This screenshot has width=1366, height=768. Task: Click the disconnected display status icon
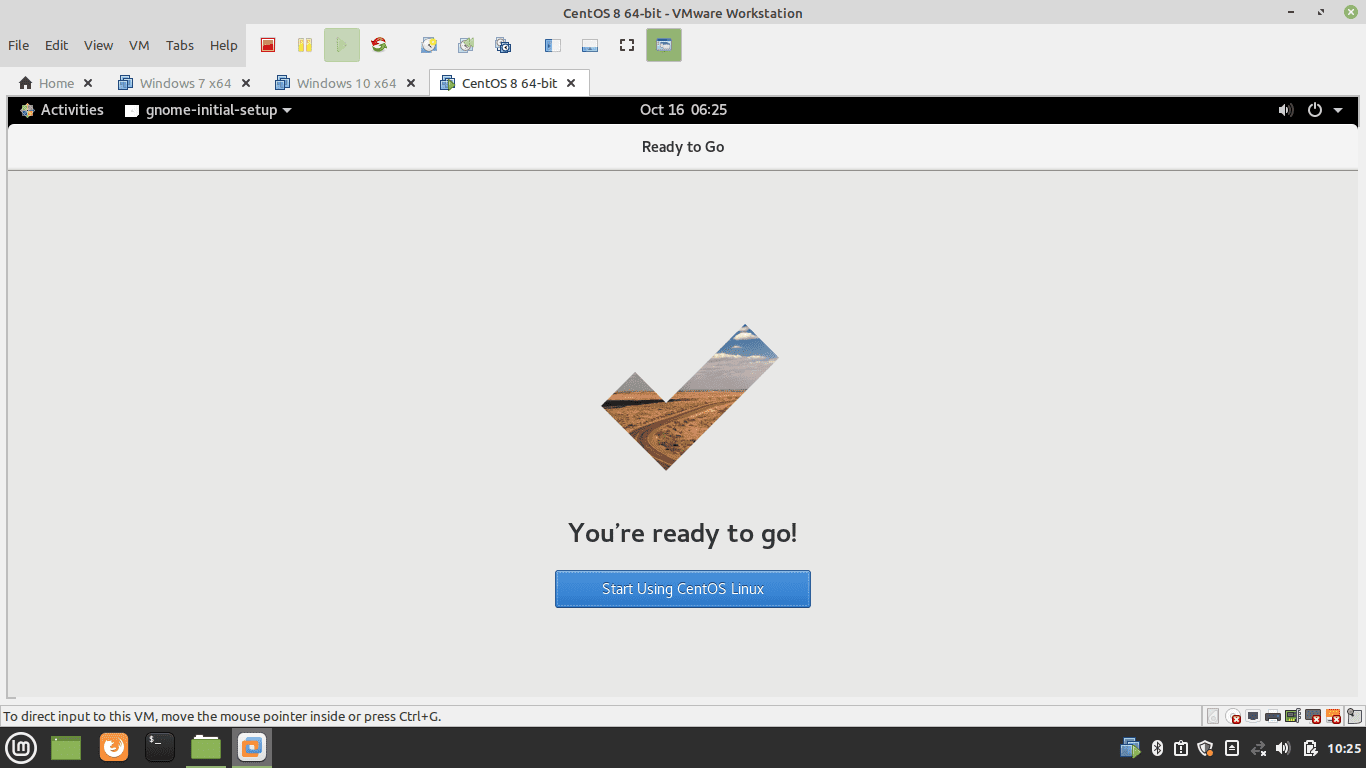point(1313,716)
